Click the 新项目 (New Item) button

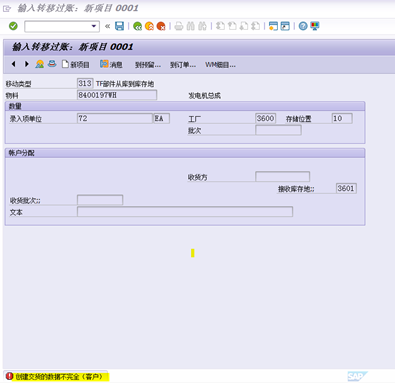[76, 65]
